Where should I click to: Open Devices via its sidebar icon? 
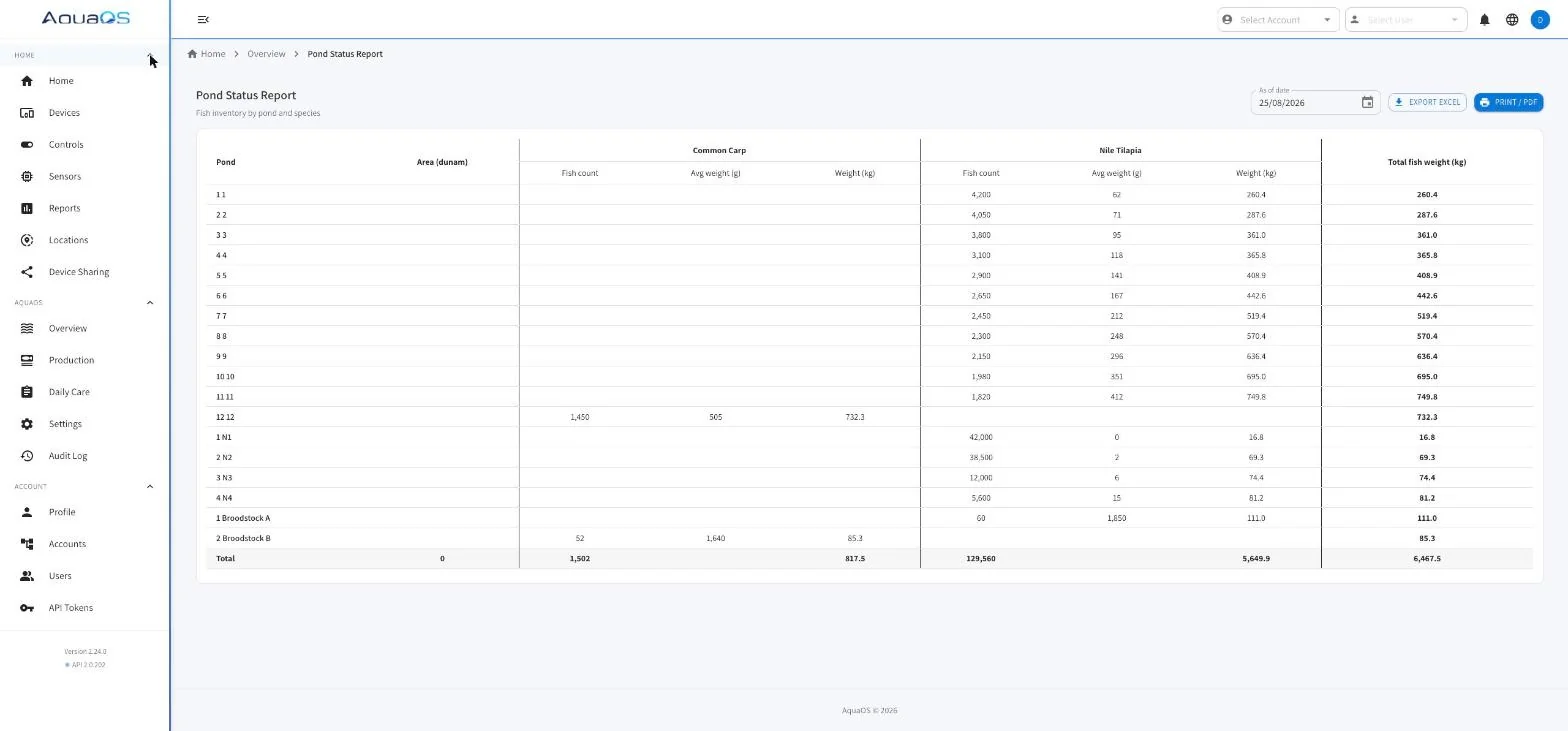[x=27, y=113]
